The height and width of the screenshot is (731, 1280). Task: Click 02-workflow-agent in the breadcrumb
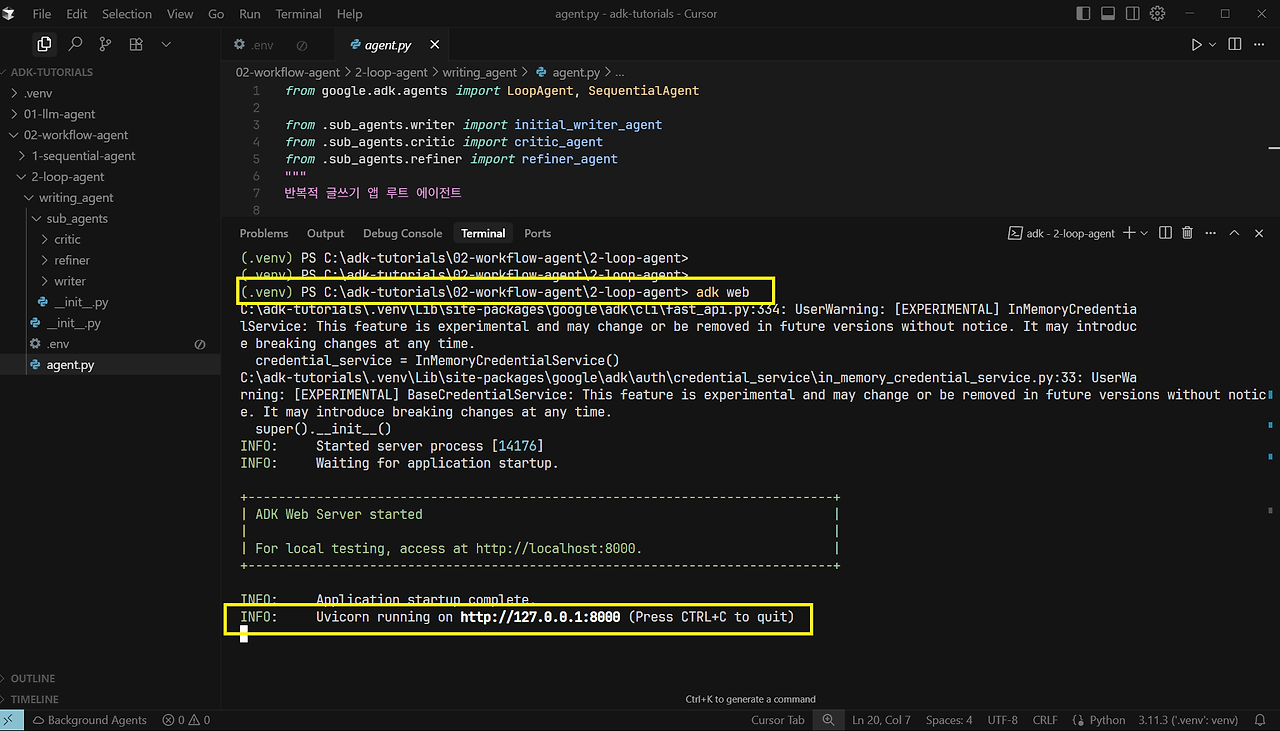pyautogui.click(x=289, y=73)
